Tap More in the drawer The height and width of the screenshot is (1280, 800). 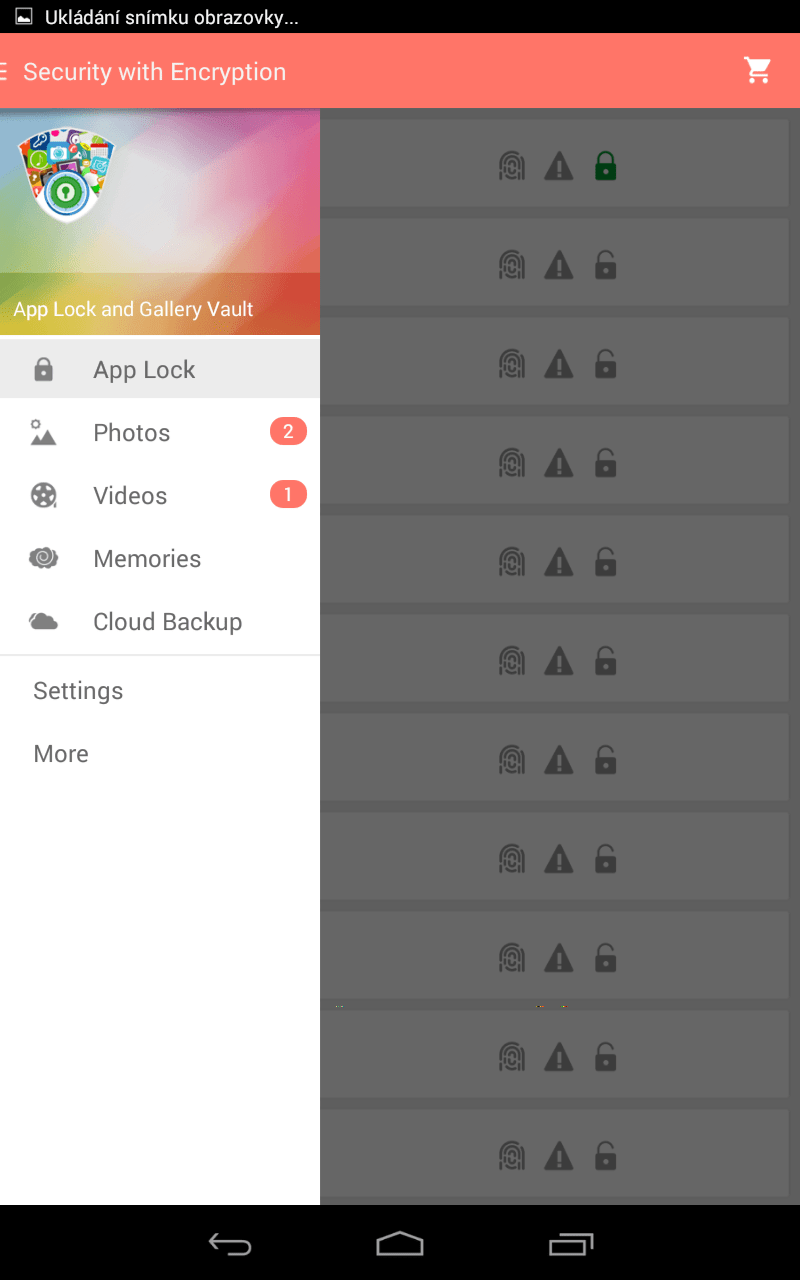[160, 754]
